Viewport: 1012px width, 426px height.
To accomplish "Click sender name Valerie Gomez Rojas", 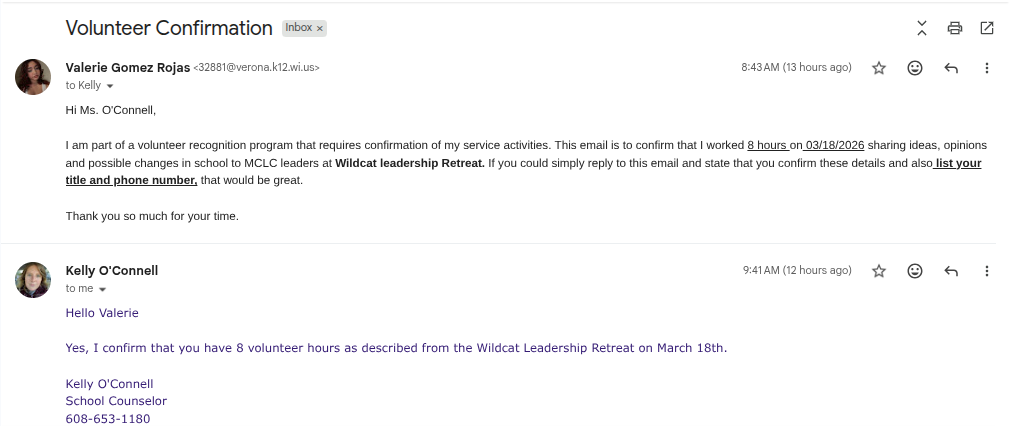I will tap(127, 67).
